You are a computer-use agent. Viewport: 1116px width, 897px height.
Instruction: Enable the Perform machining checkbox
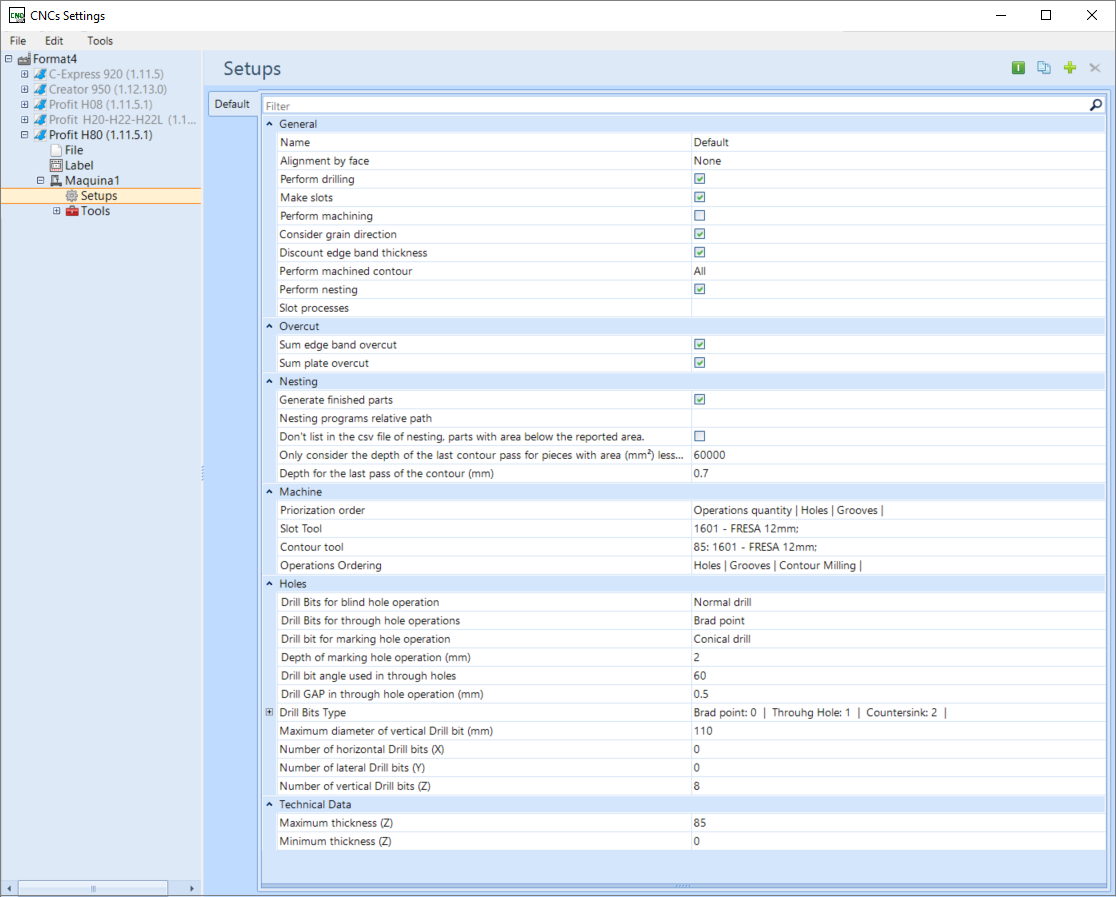tap(700, 216)
